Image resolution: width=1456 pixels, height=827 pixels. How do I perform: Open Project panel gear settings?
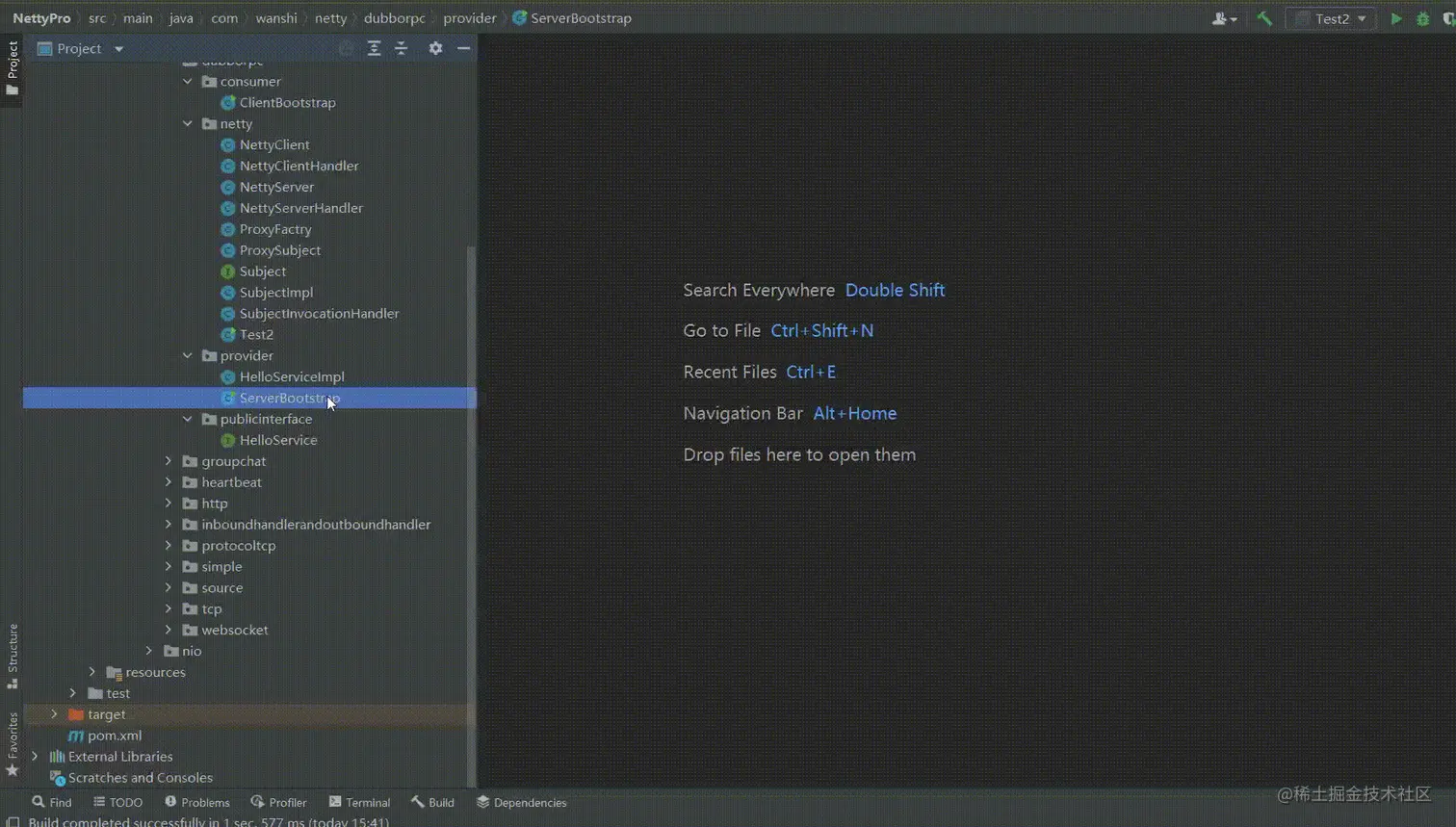click(435, 48)
